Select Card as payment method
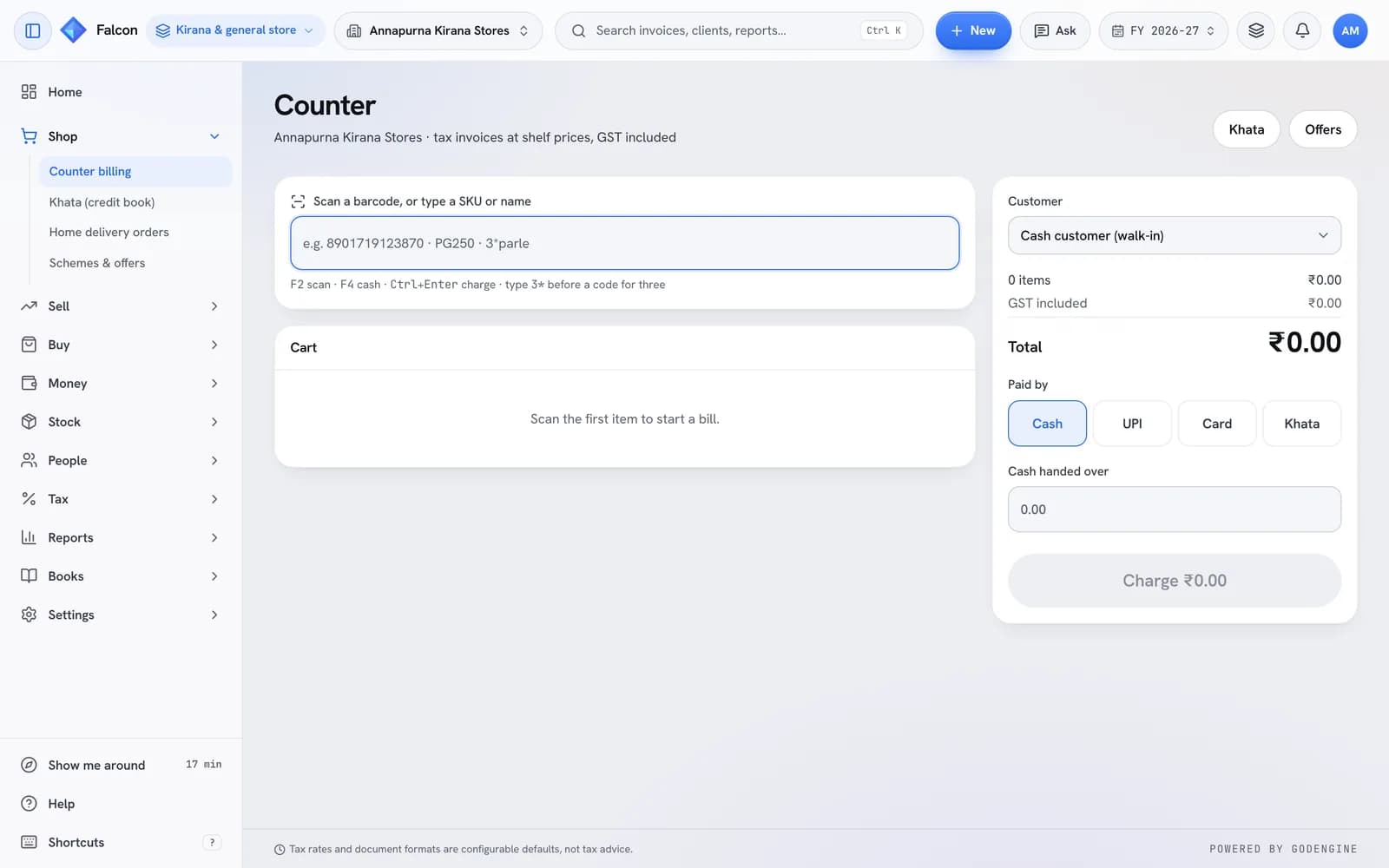 1216,424
